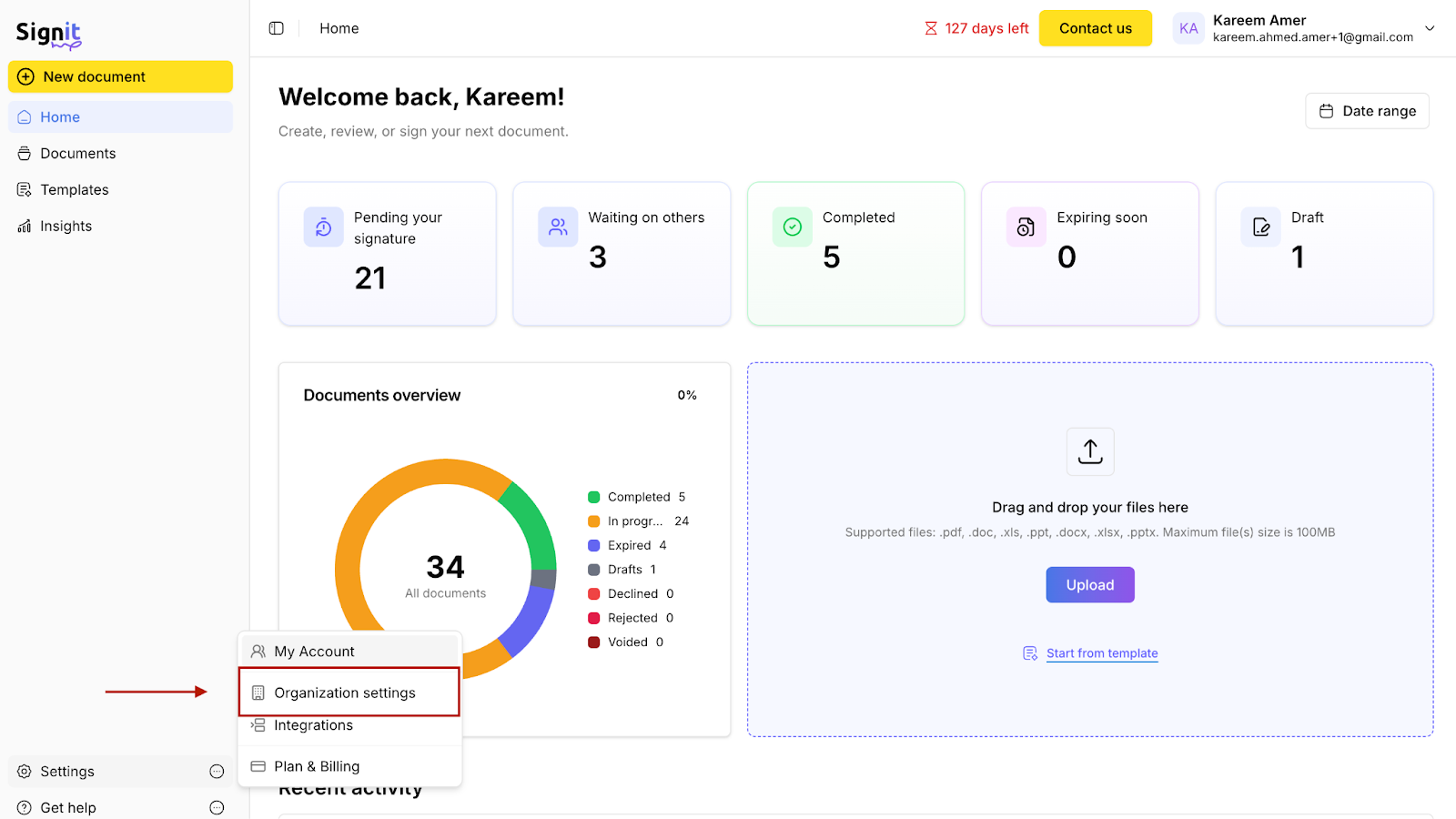
Task: Click the Draft card icon
Action: 1260,227
